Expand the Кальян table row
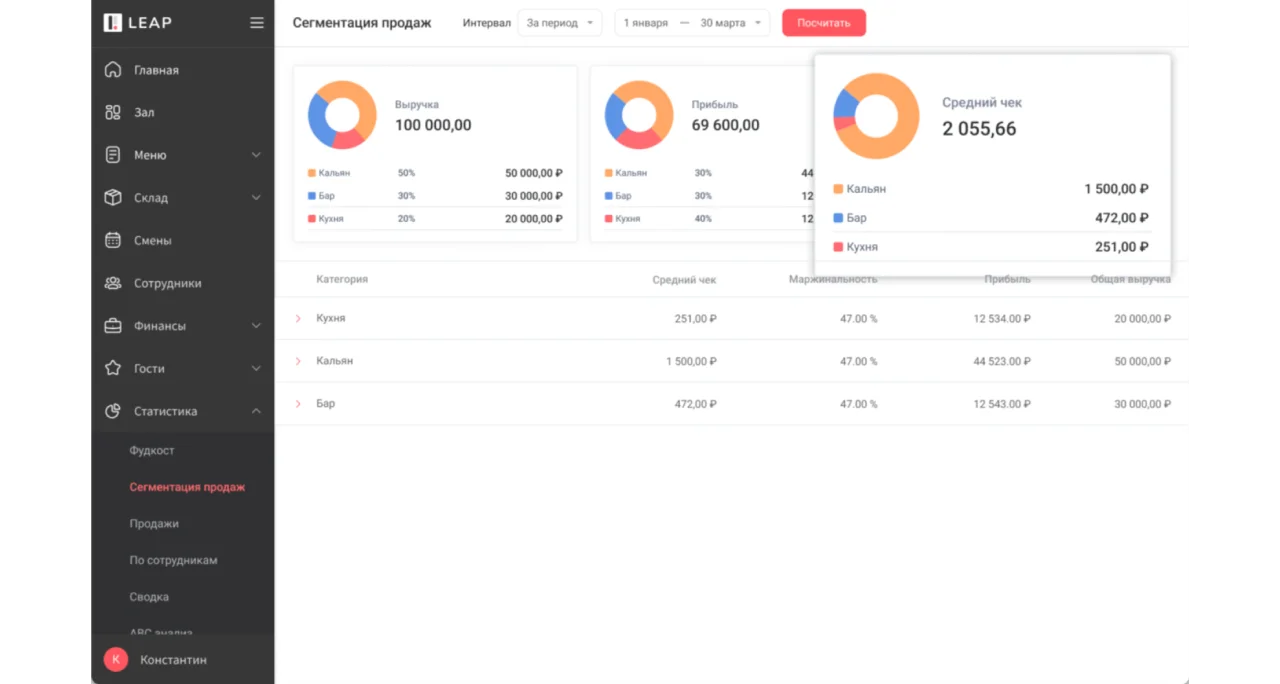Viewport: 1280px width, 684px height. coord(298,361)
